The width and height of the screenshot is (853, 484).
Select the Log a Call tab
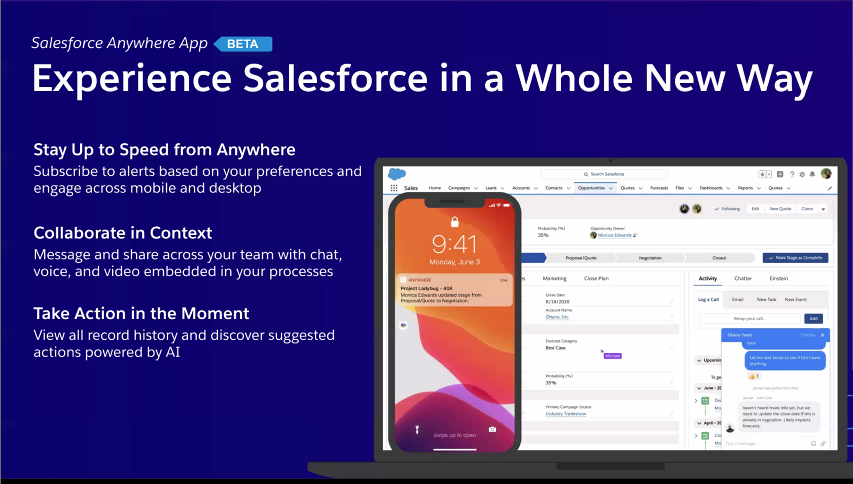click(708, 300)
